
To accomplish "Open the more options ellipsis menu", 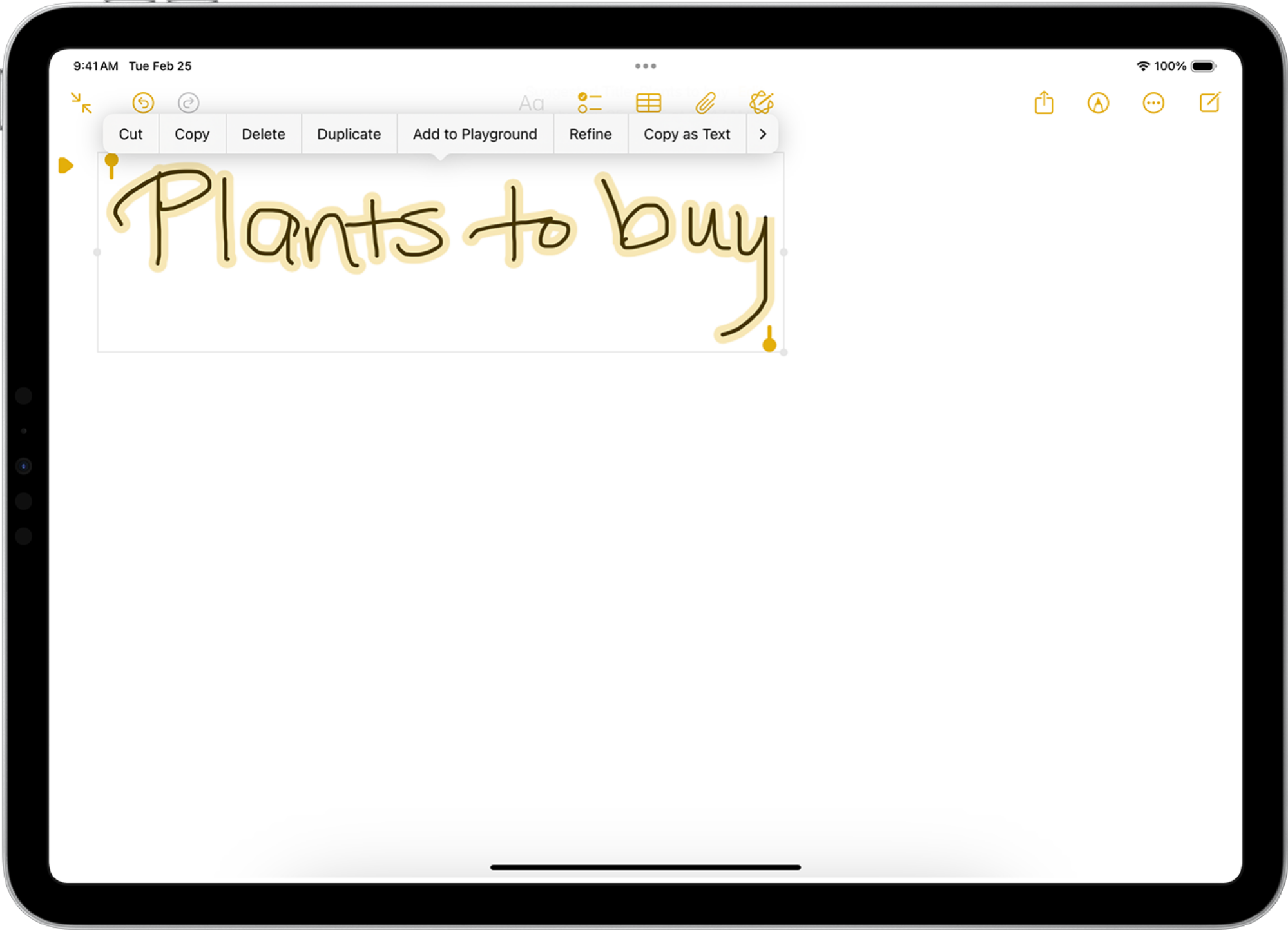I will pyautogui.click(x=1153, y=103).
